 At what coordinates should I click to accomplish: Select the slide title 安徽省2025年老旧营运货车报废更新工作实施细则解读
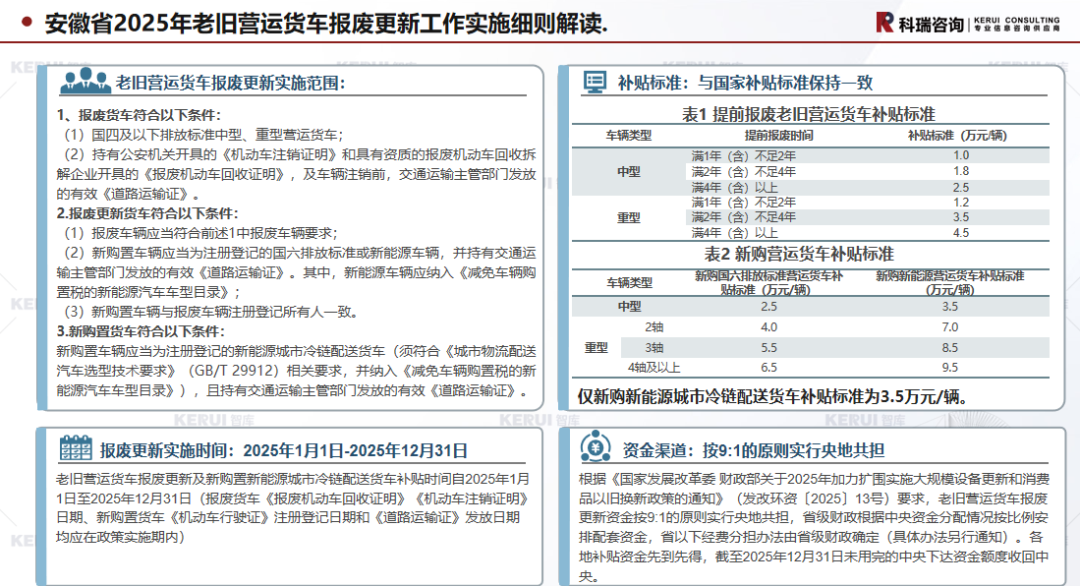(x=326, y=23)
